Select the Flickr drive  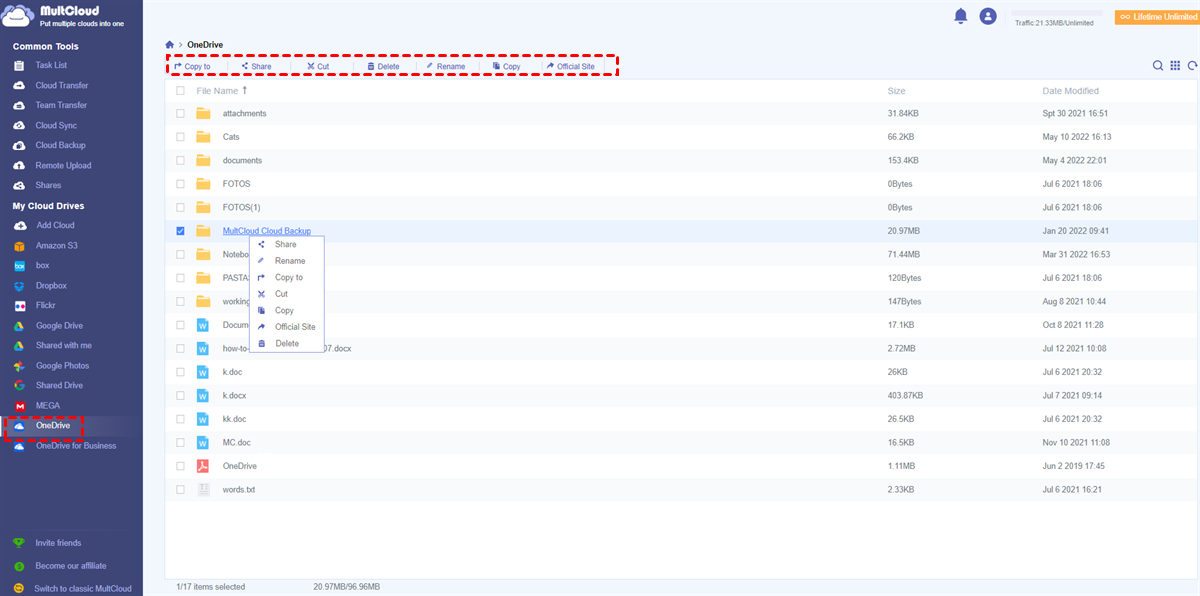pos(46,305)
